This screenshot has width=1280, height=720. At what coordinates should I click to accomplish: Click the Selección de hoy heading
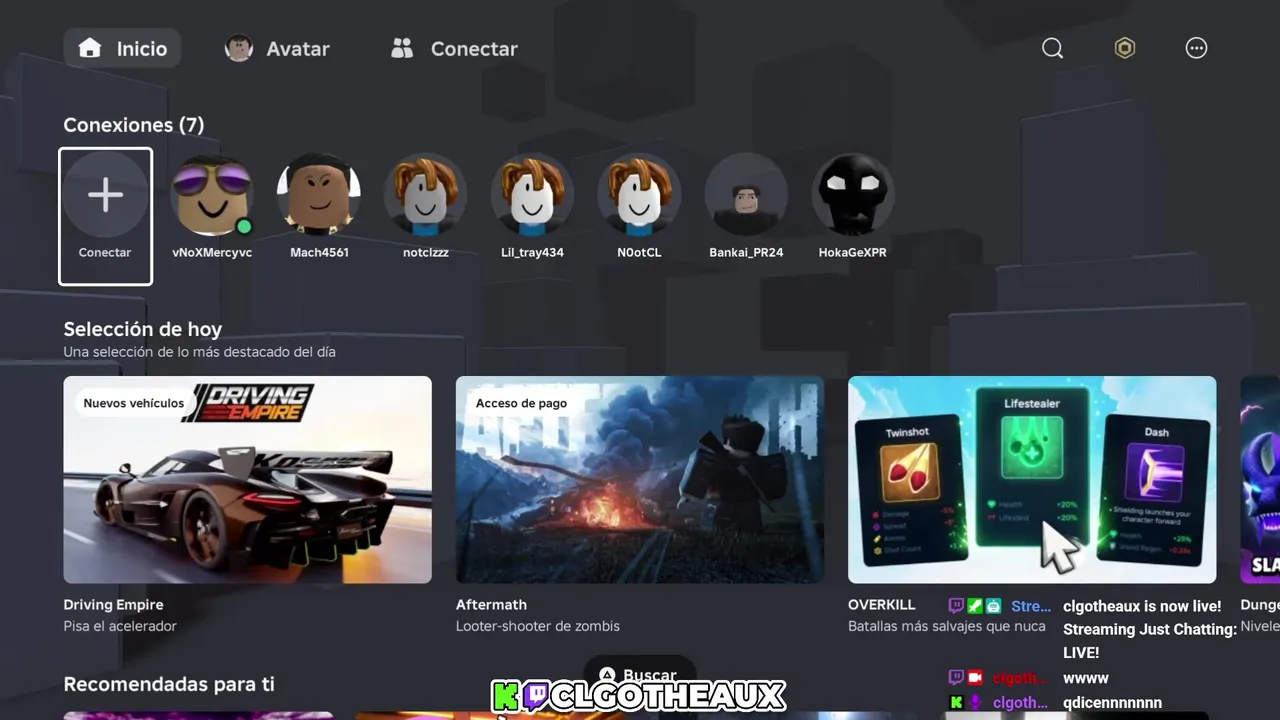pyautogui.click(x=143, y=329)
